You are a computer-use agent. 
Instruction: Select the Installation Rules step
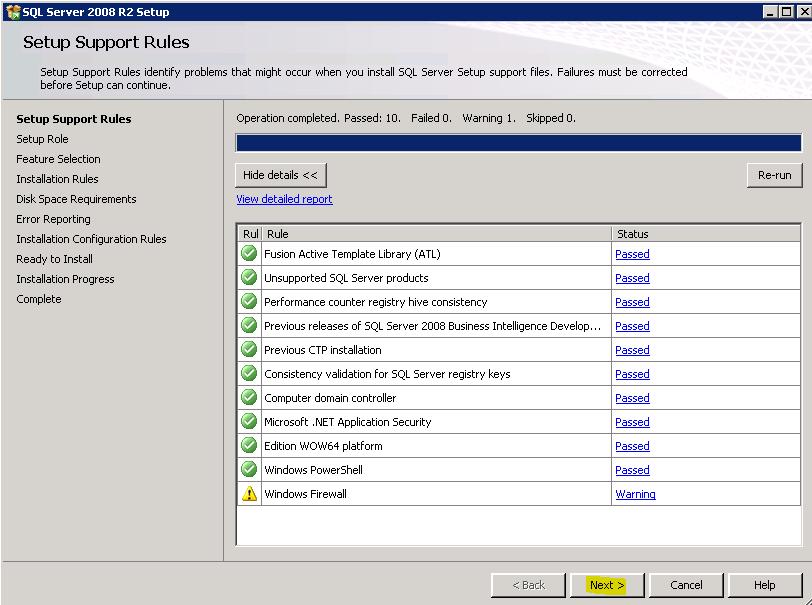tap(57, 179)
